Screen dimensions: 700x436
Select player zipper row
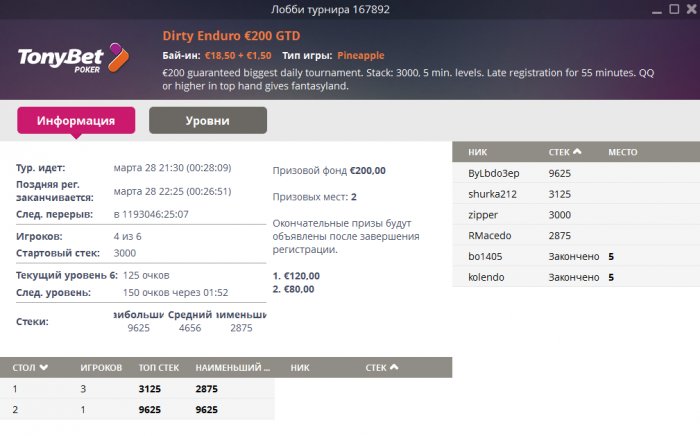click(x=576, y=215)
